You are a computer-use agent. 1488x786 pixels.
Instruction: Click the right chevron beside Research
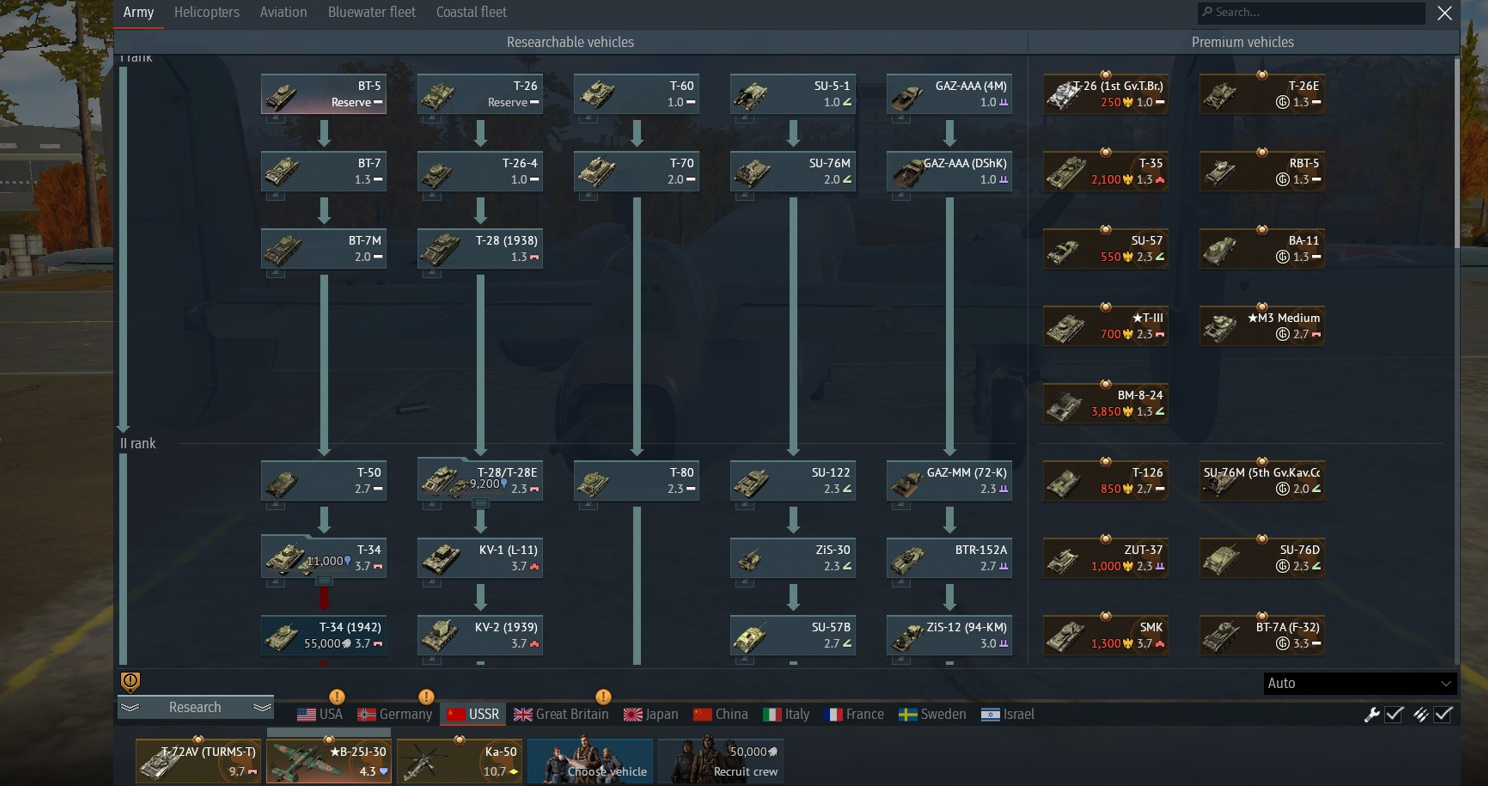tap(262, 707)
